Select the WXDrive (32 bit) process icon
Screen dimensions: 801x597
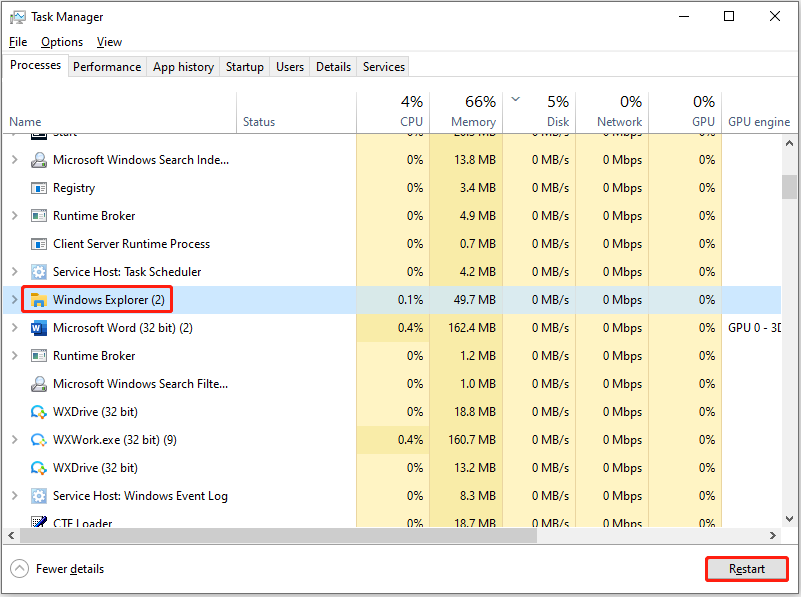pyautogui.click(x=38, y=411)
